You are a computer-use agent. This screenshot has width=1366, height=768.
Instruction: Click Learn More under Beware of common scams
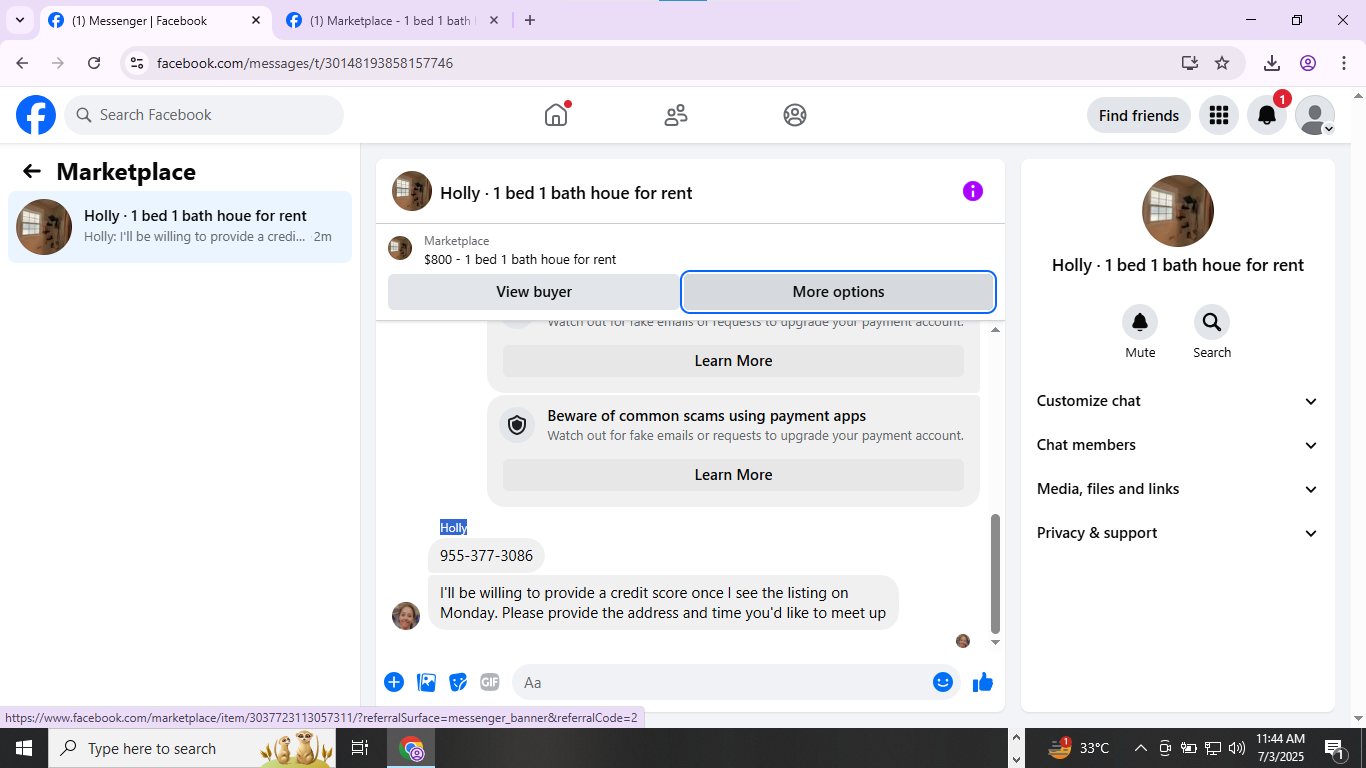coord(733,475)
